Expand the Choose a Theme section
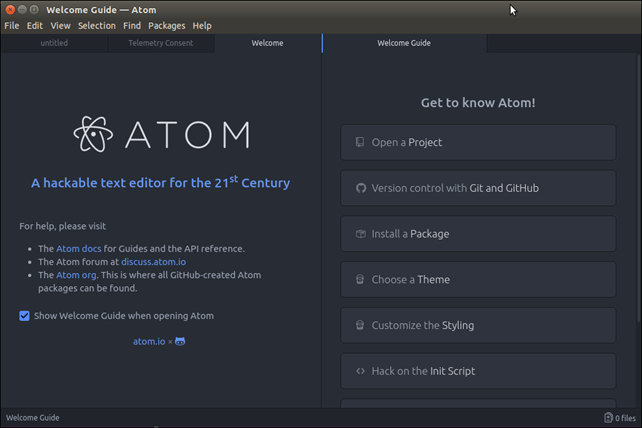642x428 pixels. tap(478, 280)
